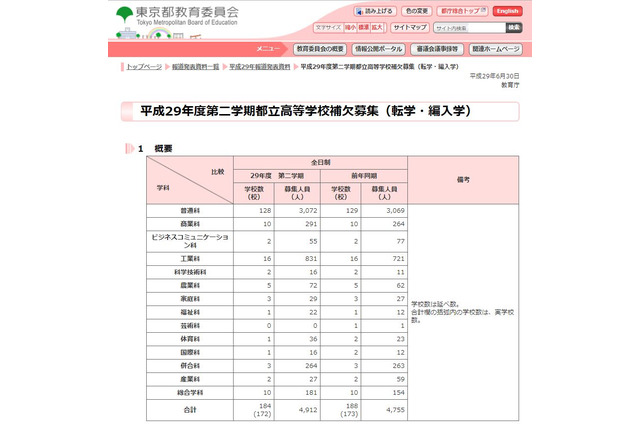
Task: Click the 教育庁 department label
Action: point(510,85)
